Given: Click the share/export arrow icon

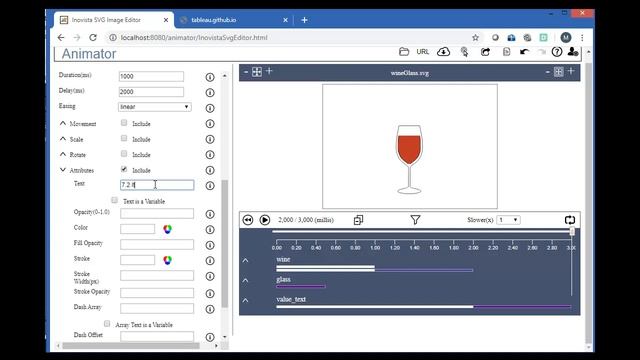Looking at the screenshot, I should click(x=485, y=52).
